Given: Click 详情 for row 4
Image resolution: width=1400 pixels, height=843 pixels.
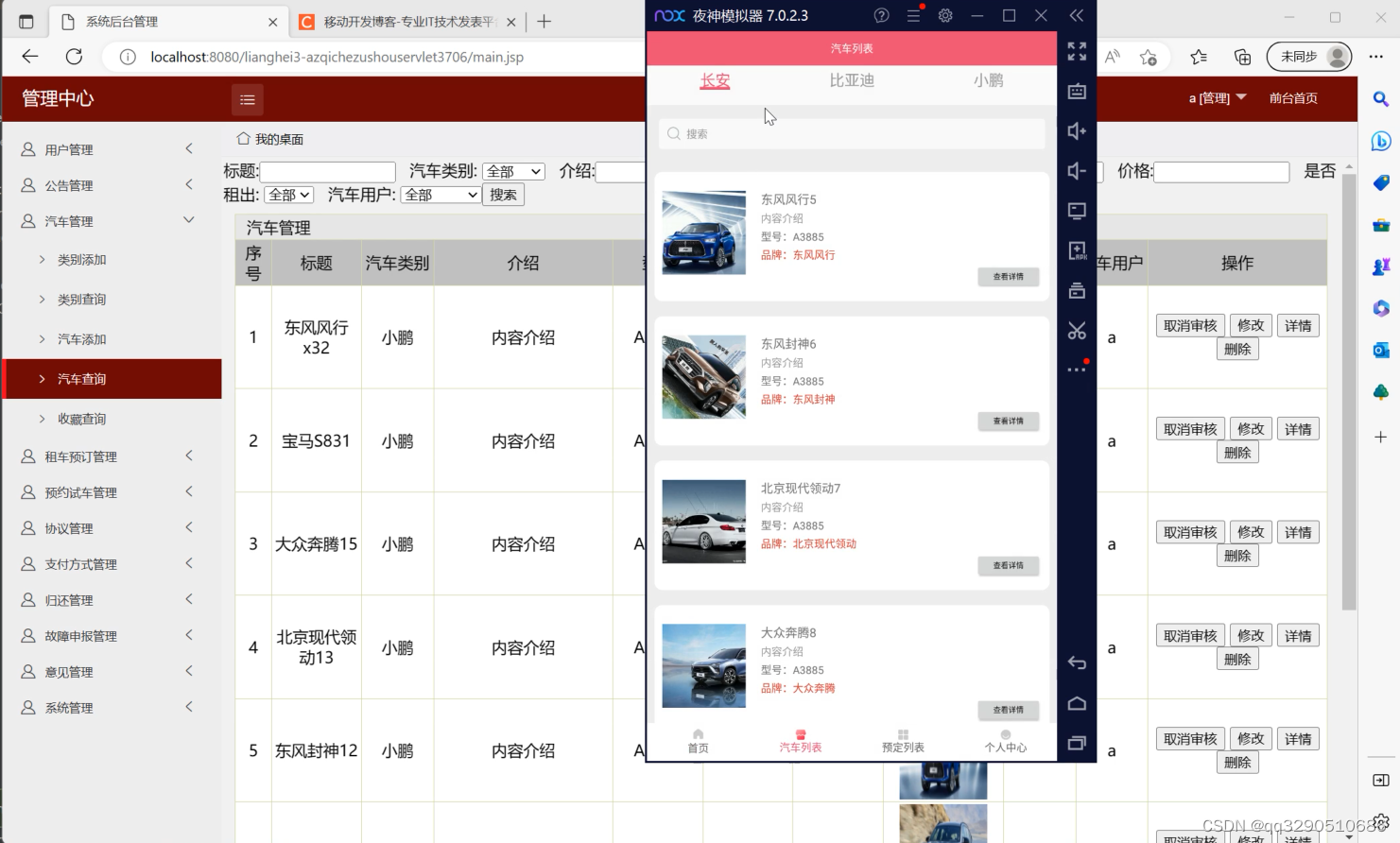Looking at the screenshot, I should 1298,636.
